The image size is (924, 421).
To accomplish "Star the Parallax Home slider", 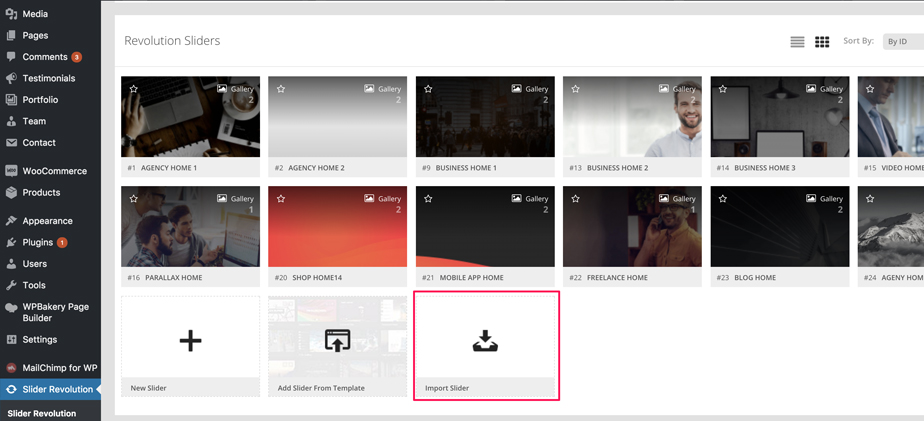I will click(134, 199).
